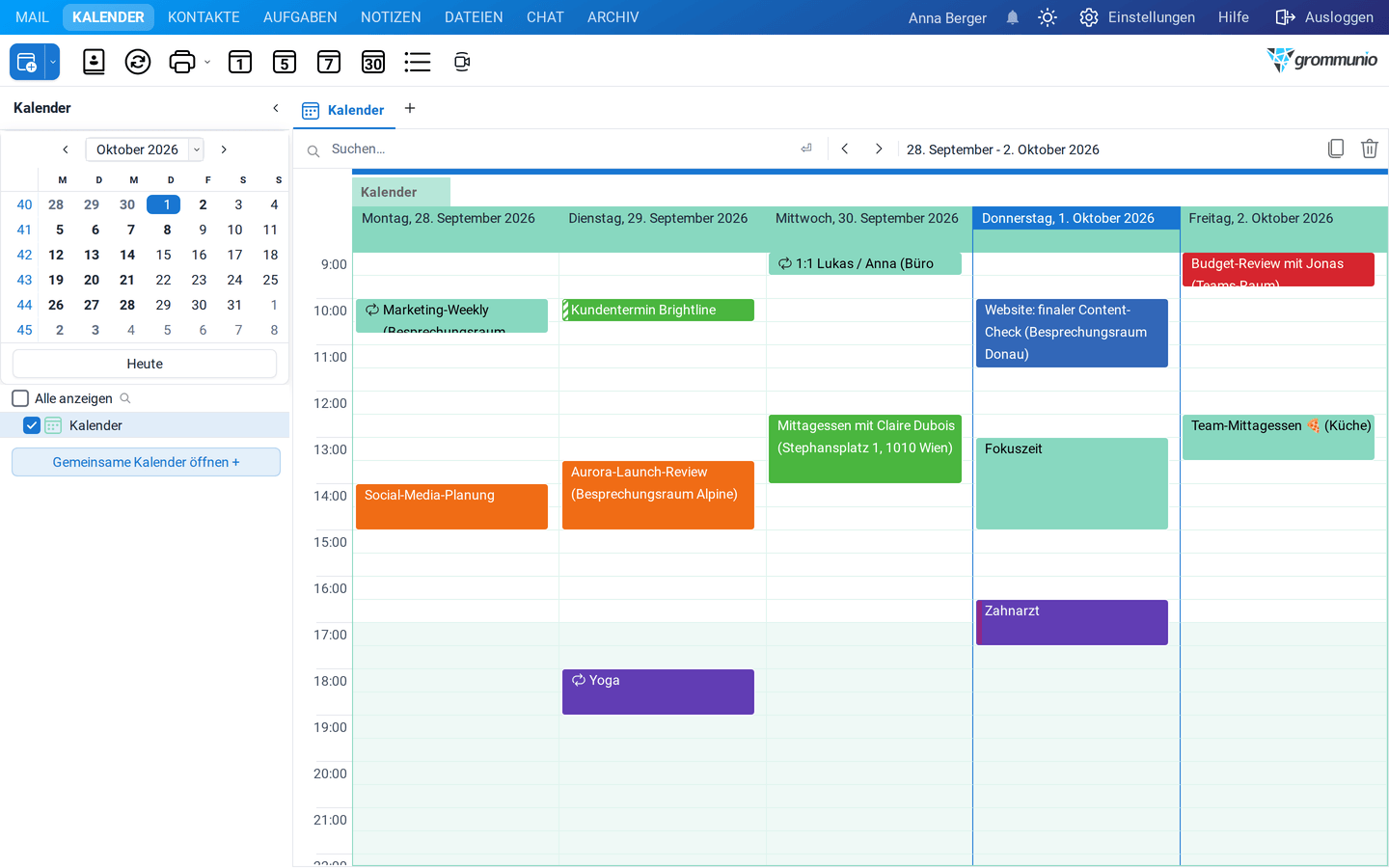Click the online meeting camera icon
This screenshot has width=1389, height=868.
[x=462, y=63]
